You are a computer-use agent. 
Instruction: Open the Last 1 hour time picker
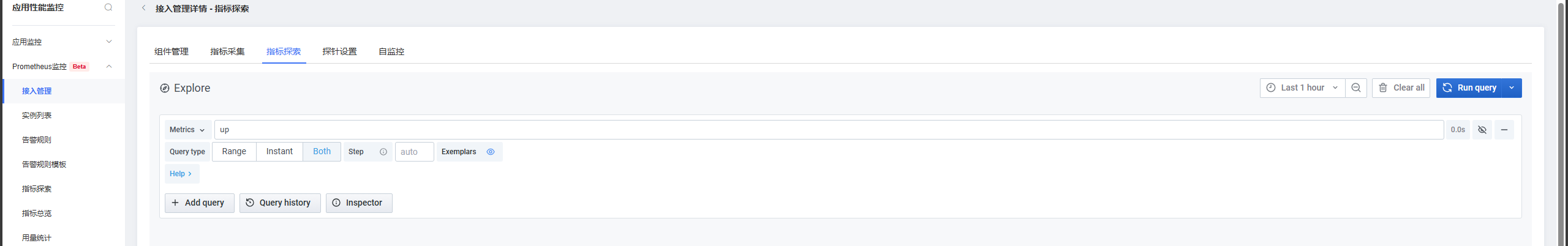pos(1302,88)
